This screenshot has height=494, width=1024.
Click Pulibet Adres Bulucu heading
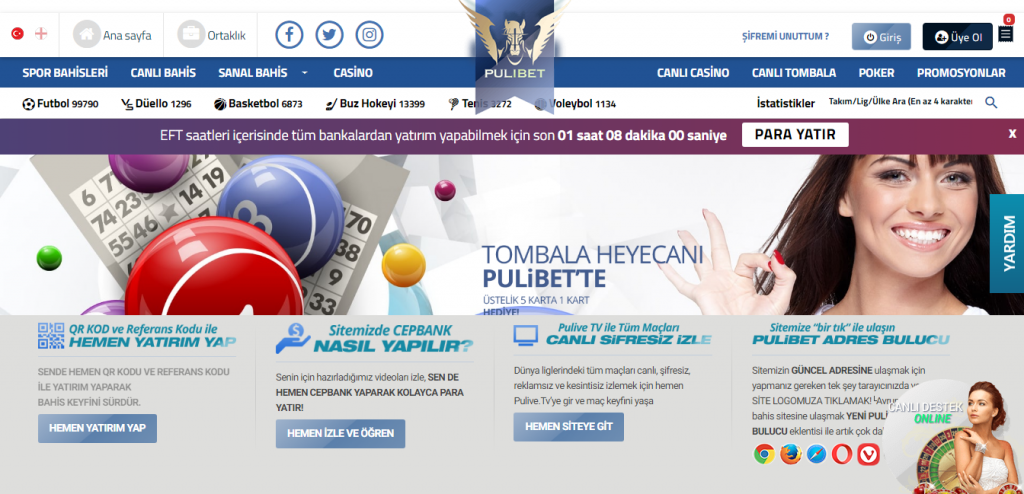tap(851, 340)
